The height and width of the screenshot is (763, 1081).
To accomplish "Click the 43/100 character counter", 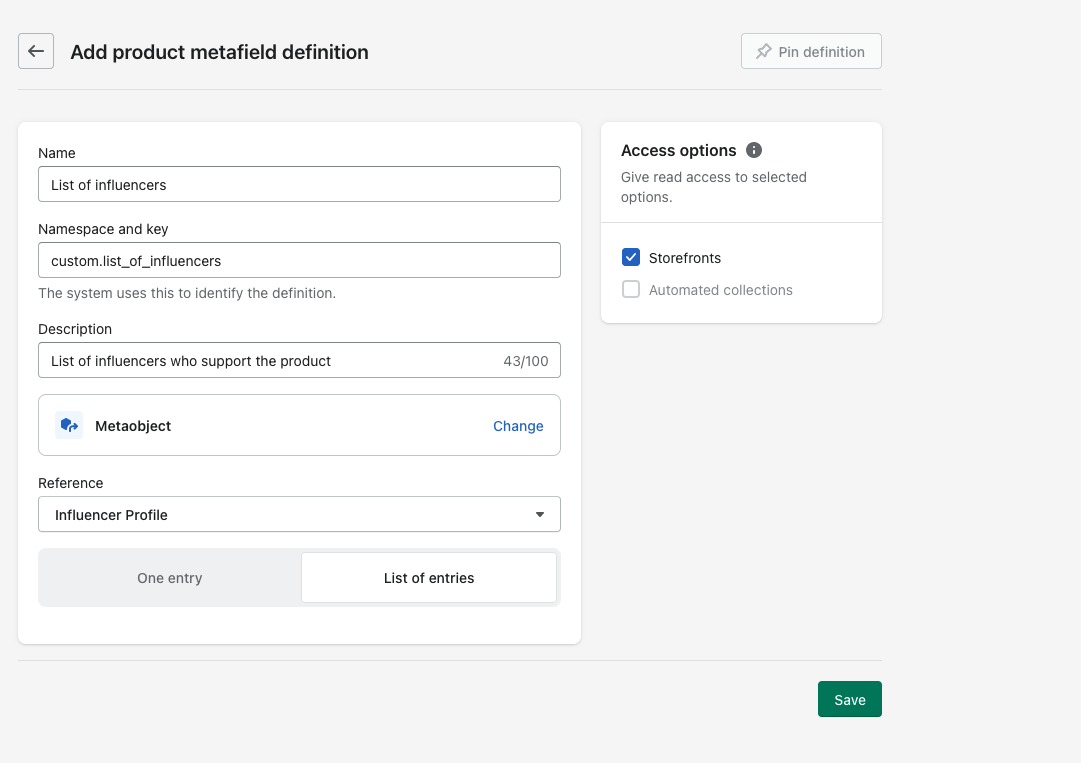I will tap(526, 361).
